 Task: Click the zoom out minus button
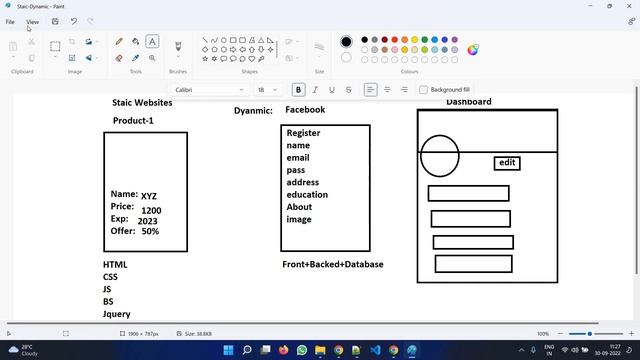point(560,333)
